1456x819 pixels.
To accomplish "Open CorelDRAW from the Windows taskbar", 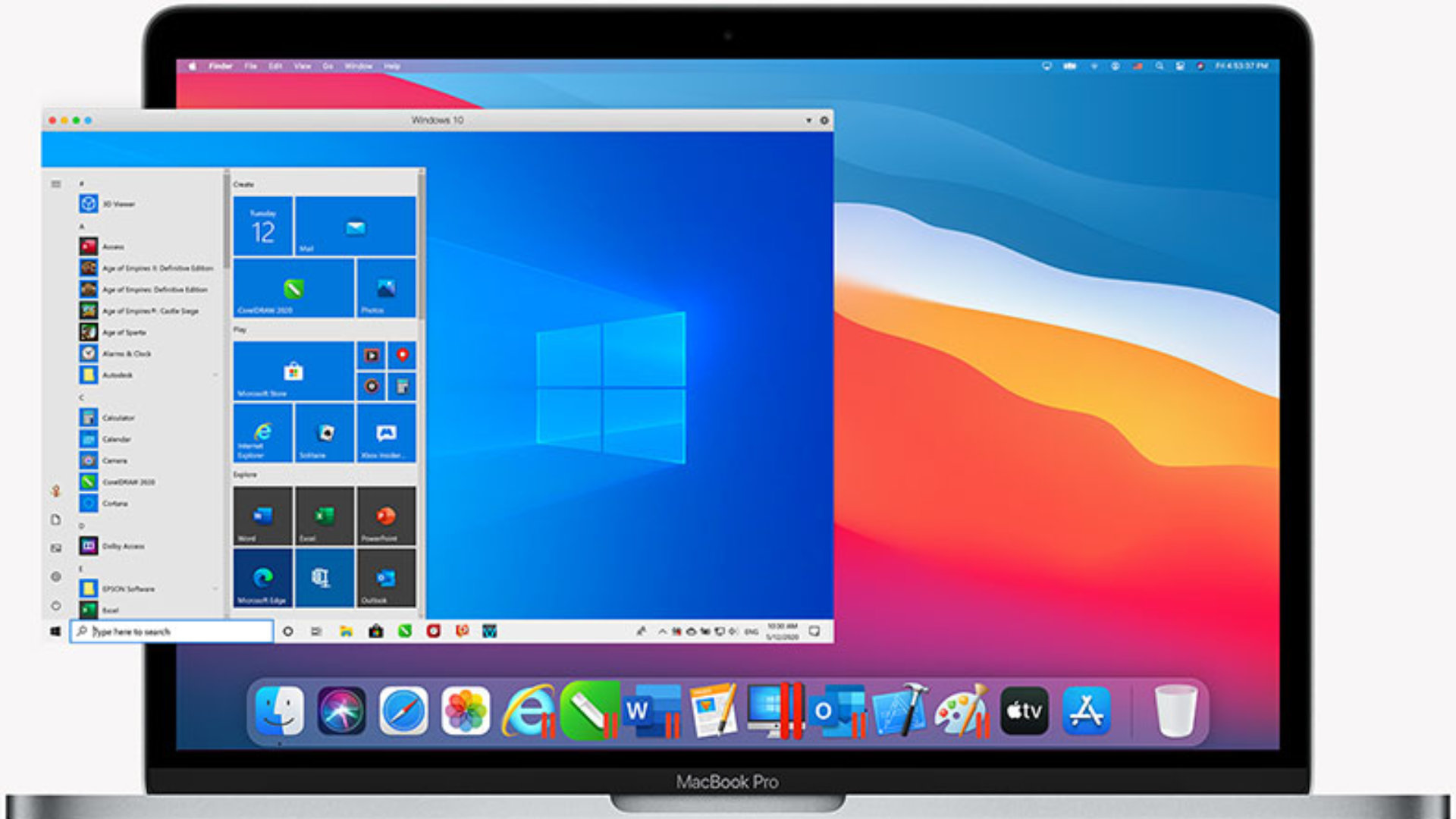I will click(405, 631).
